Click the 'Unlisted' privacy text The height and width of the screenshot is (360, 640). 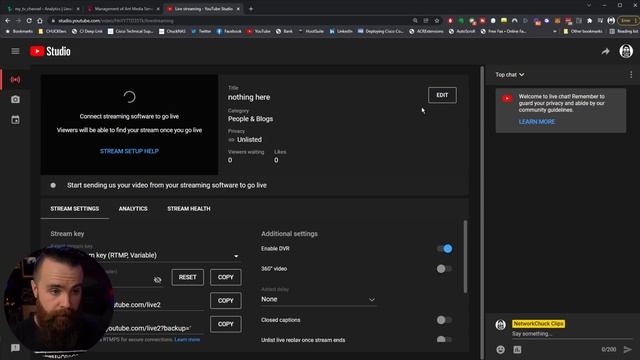click(x=249, y=140)
